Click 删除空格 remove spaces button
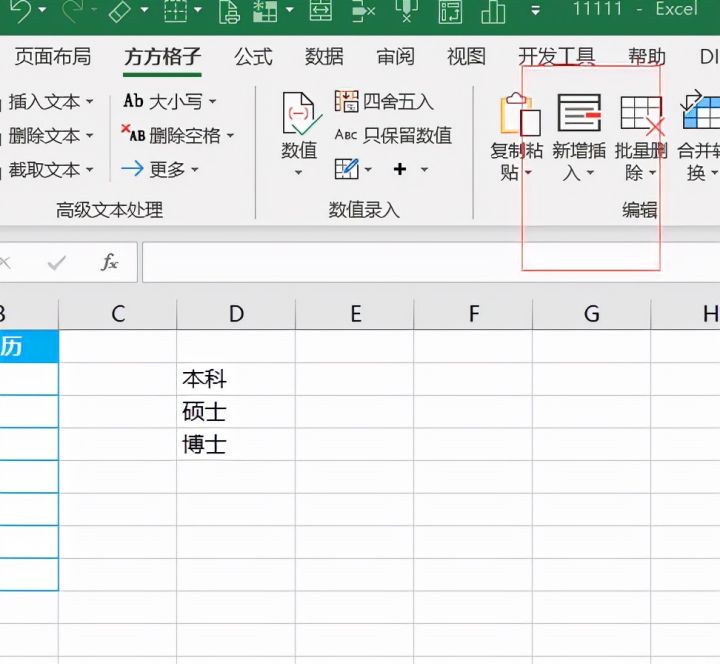Screen dimensions: 720x664 pos(177,135)
